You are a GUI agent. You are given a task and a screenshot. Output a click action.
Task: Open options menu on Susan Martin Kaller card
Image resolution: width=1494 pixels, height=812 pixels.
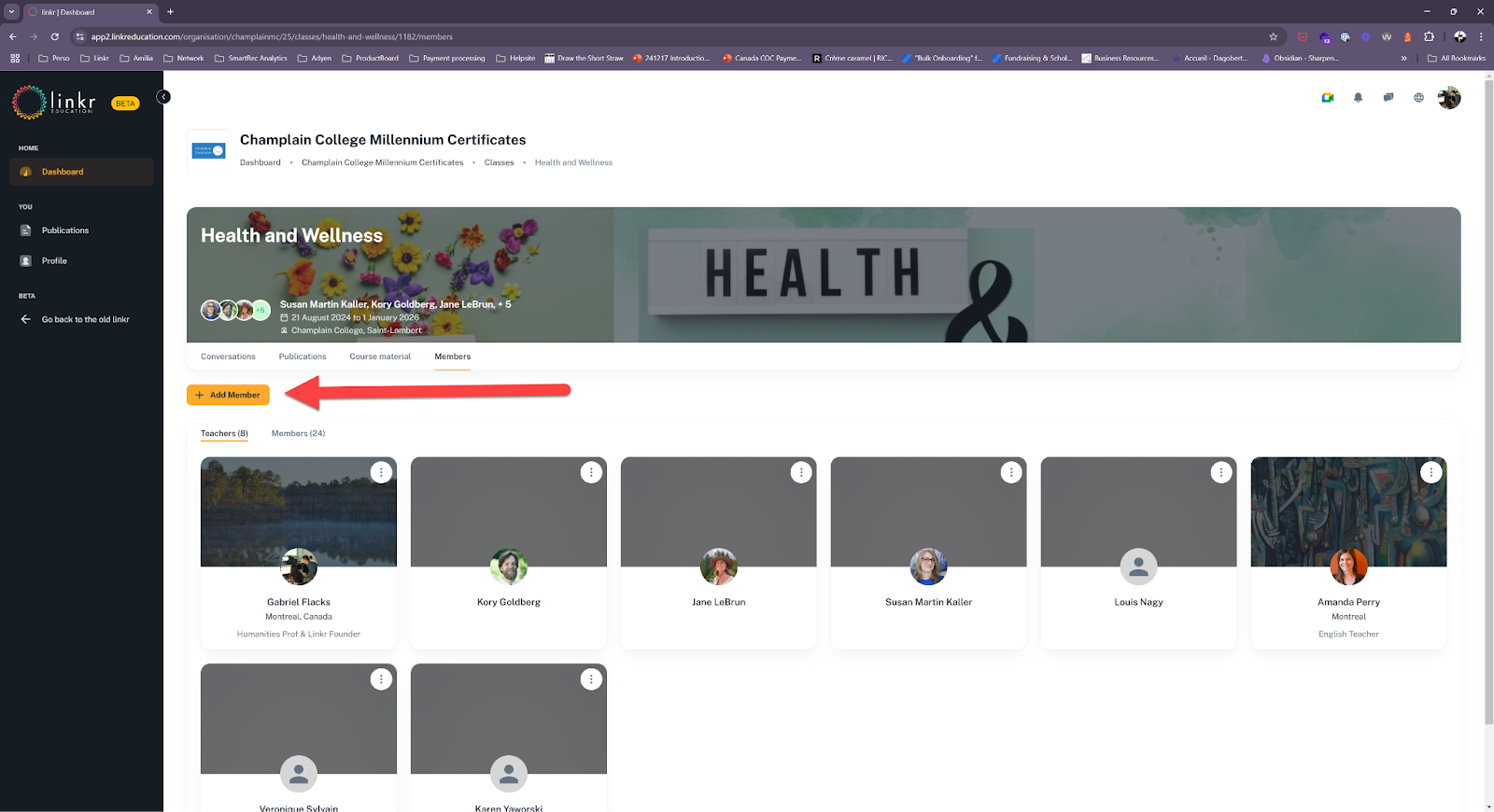click(1011, 473)
